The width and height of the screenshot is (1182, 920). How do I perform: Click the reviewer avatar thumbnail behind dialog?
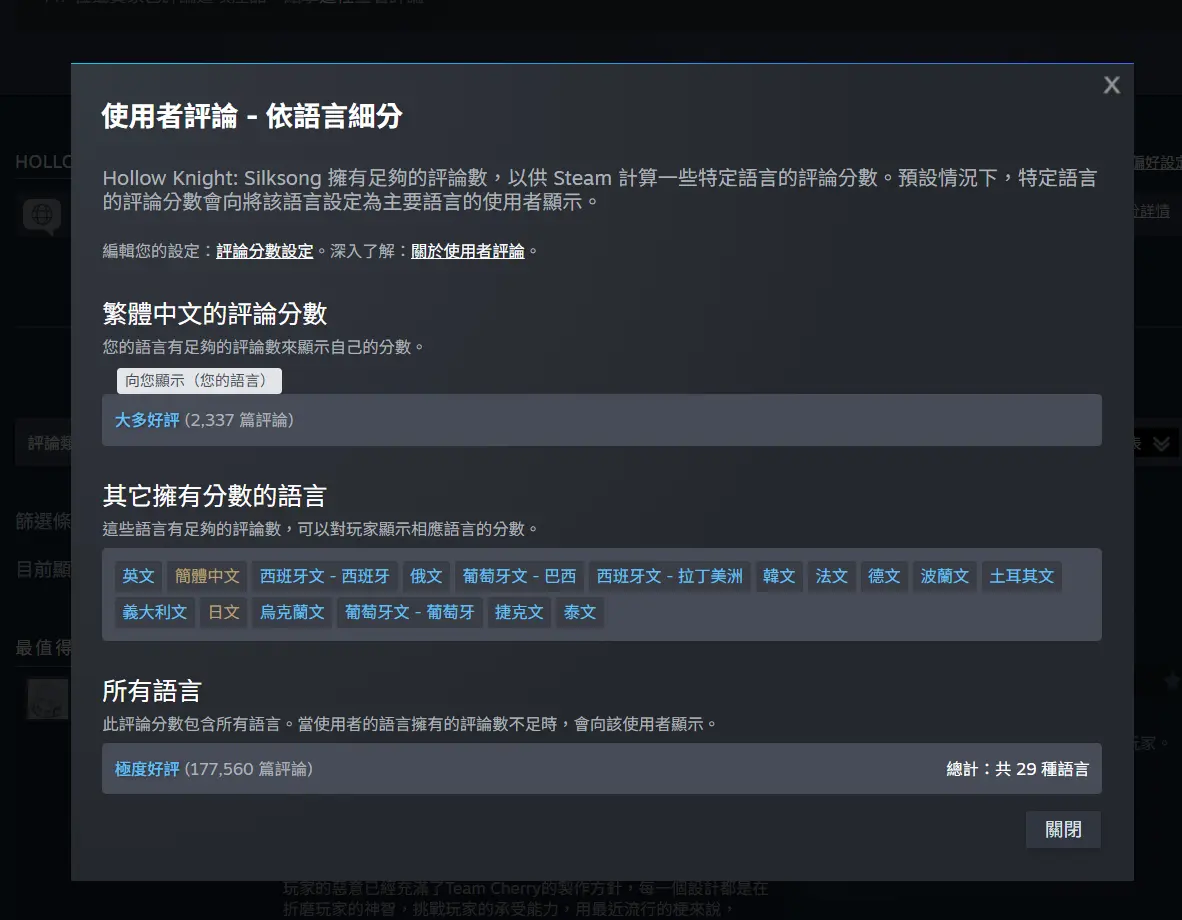pyautogui.click(x=47, y=699)
